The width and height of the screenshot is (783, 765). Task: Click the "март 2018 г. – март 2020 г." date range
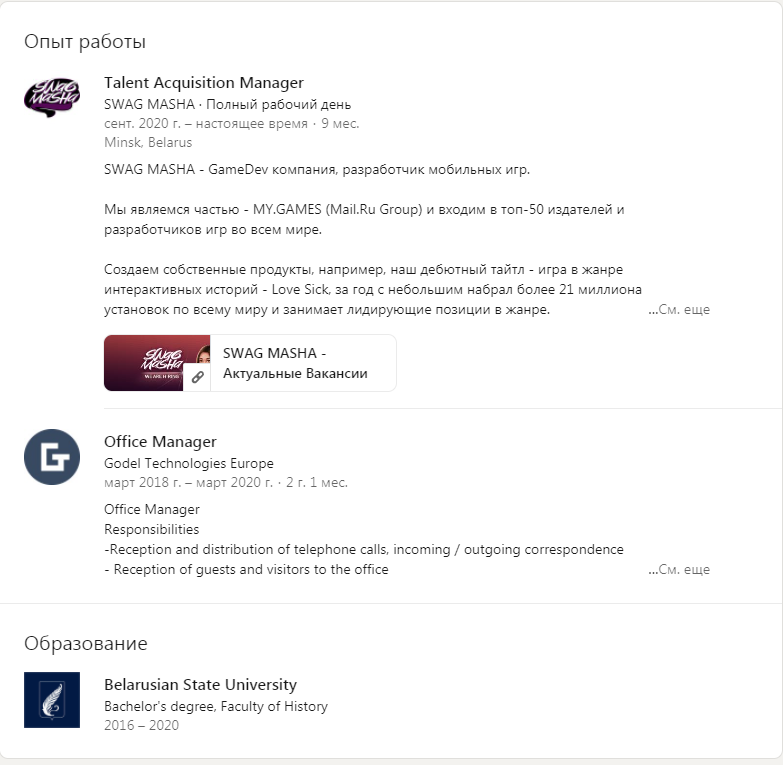coord(188,482)
